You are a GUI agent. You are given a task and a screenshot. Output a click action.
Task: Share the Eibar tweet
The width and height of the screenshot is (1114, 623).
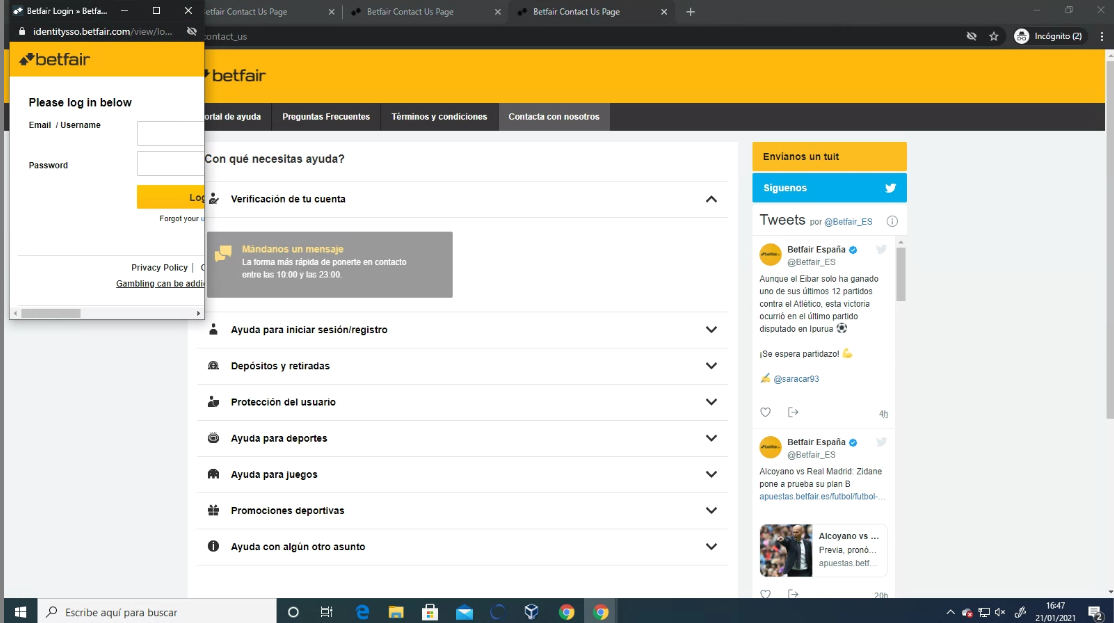(x=793, y=412)
